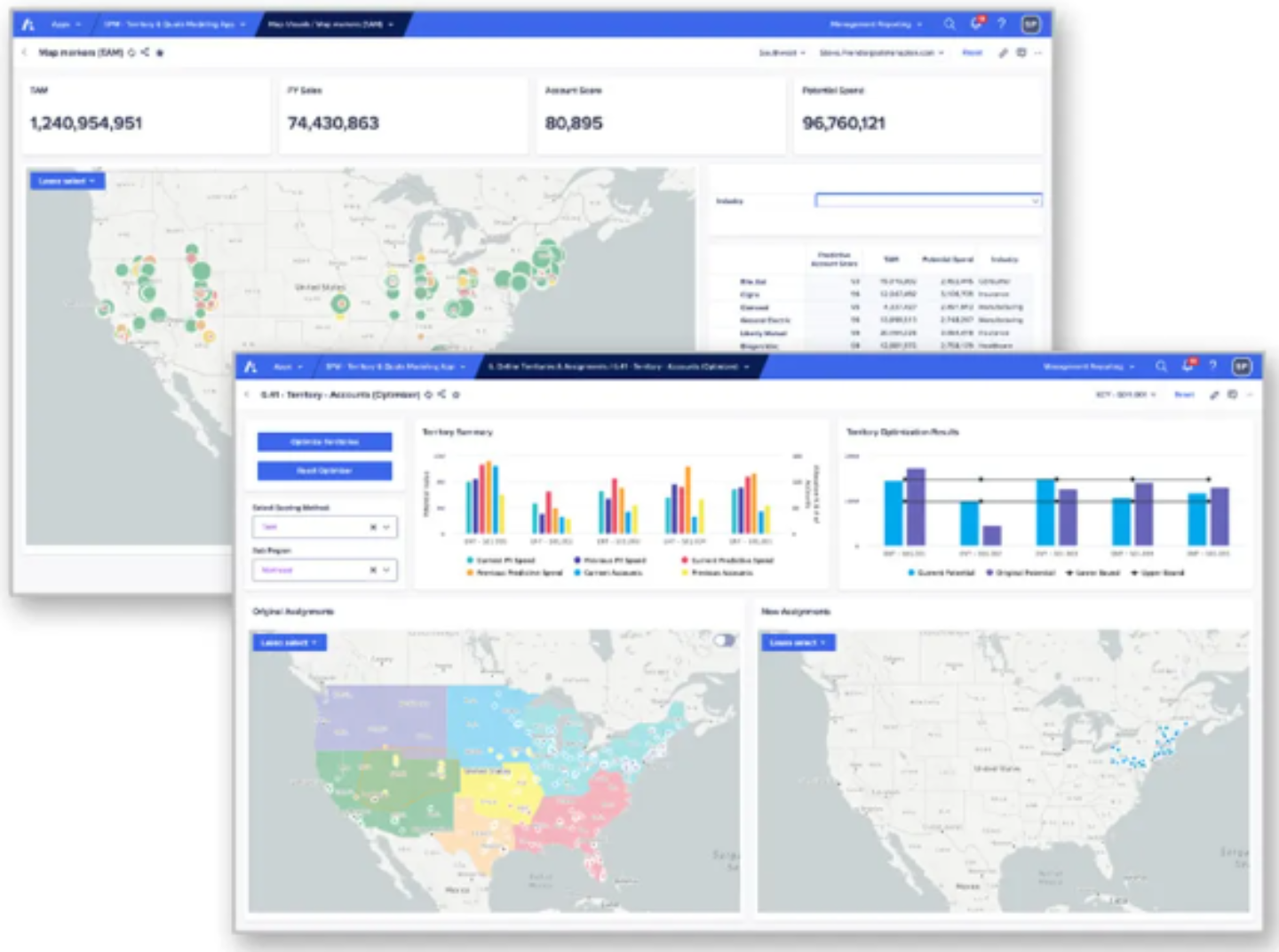The width and height of the screenshot is (1279, 952).
Task: Click the edit pencil icon near Reset
Action: (x=1002, y=53)
